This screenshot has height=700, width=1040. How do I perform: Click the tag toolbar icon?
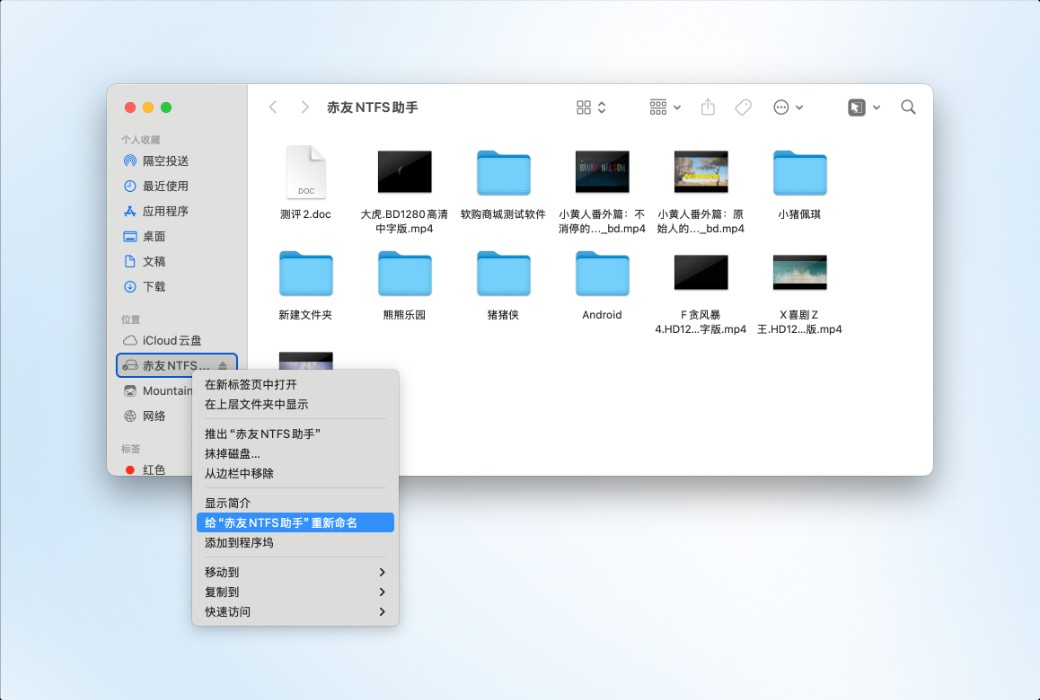pos(744,107)
